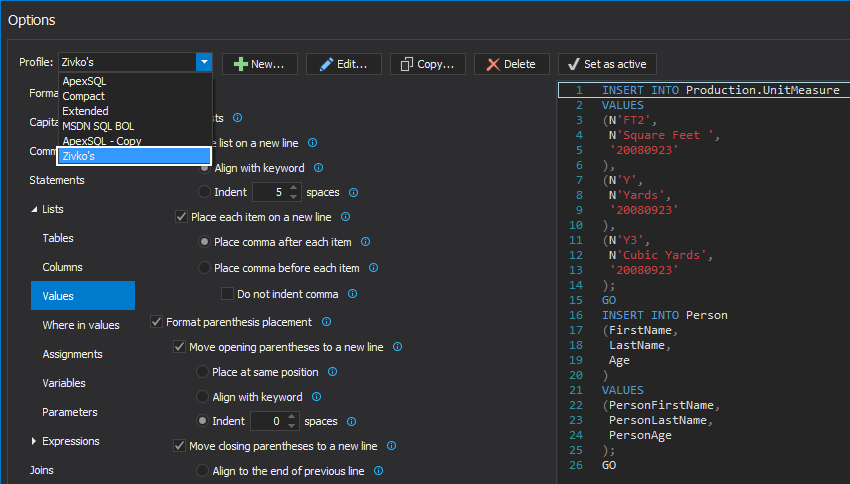
Task: Click info icon next to Do not indent comma
Action: coord(353,294)
